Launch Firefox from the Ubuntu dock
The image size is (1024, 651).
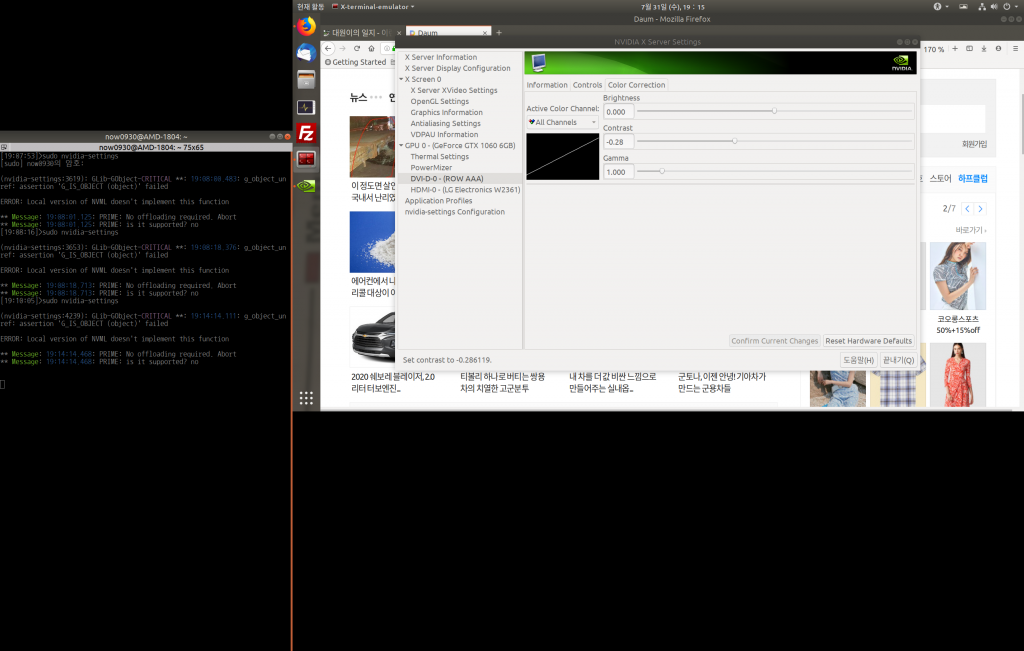point(306,27)
